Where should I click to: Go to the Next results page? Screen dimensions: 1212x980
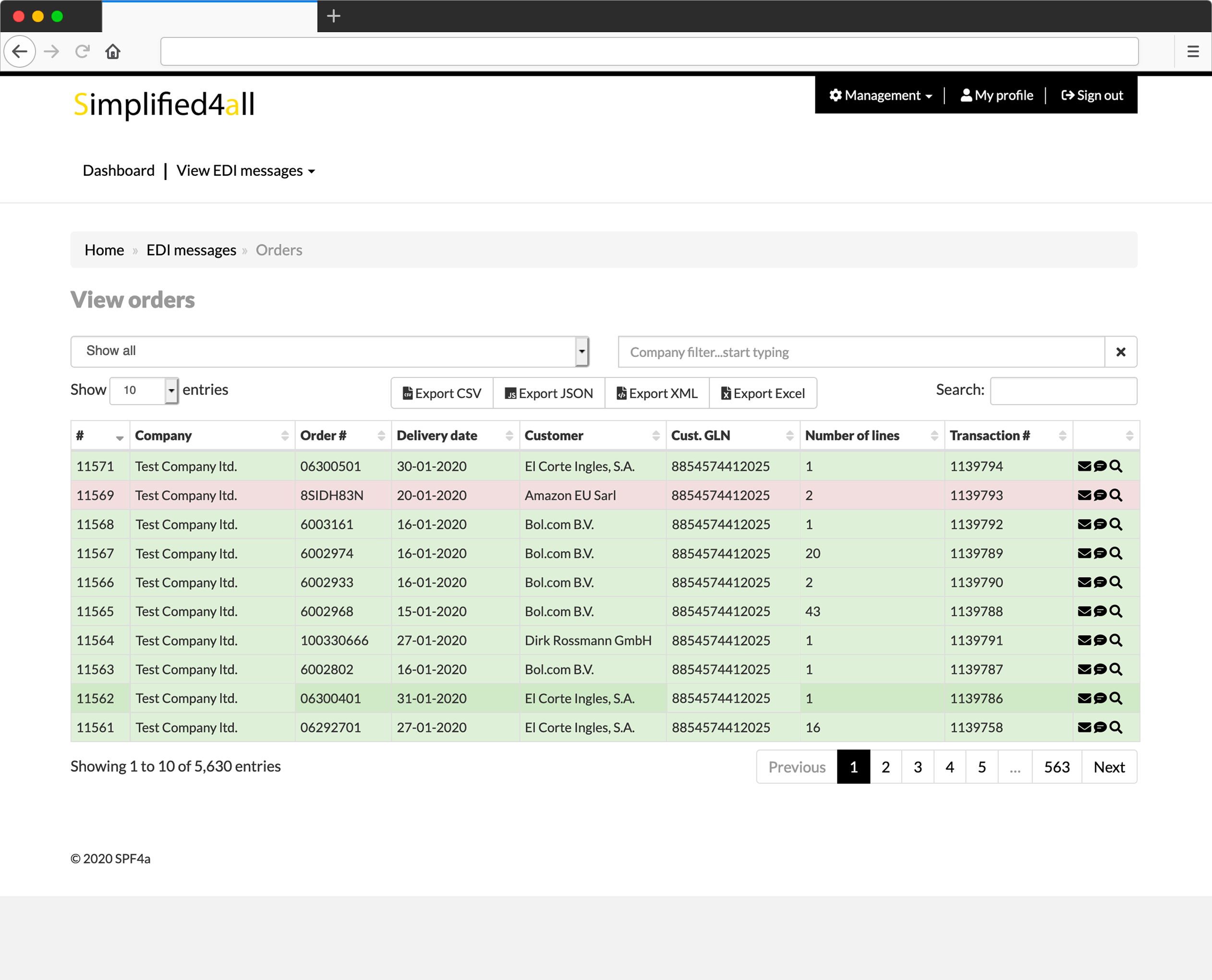(1109, 767)
